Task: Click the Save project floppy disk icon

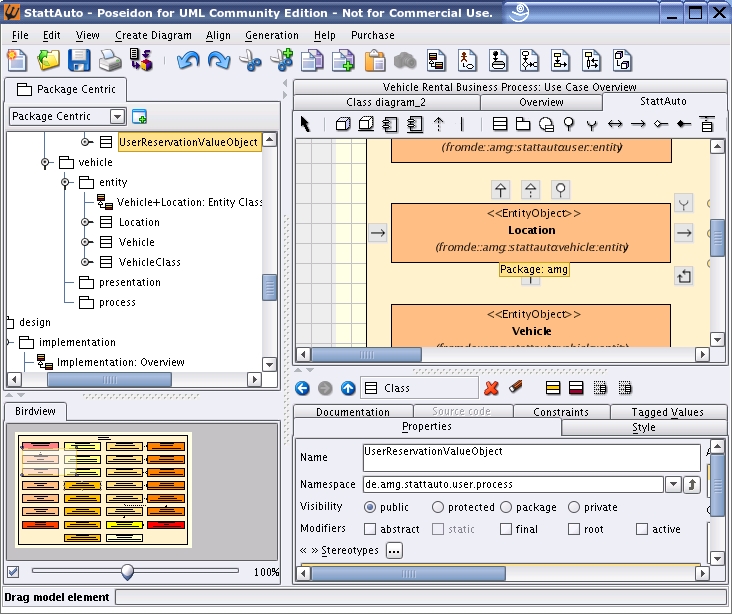Action: tap(78, 61)
